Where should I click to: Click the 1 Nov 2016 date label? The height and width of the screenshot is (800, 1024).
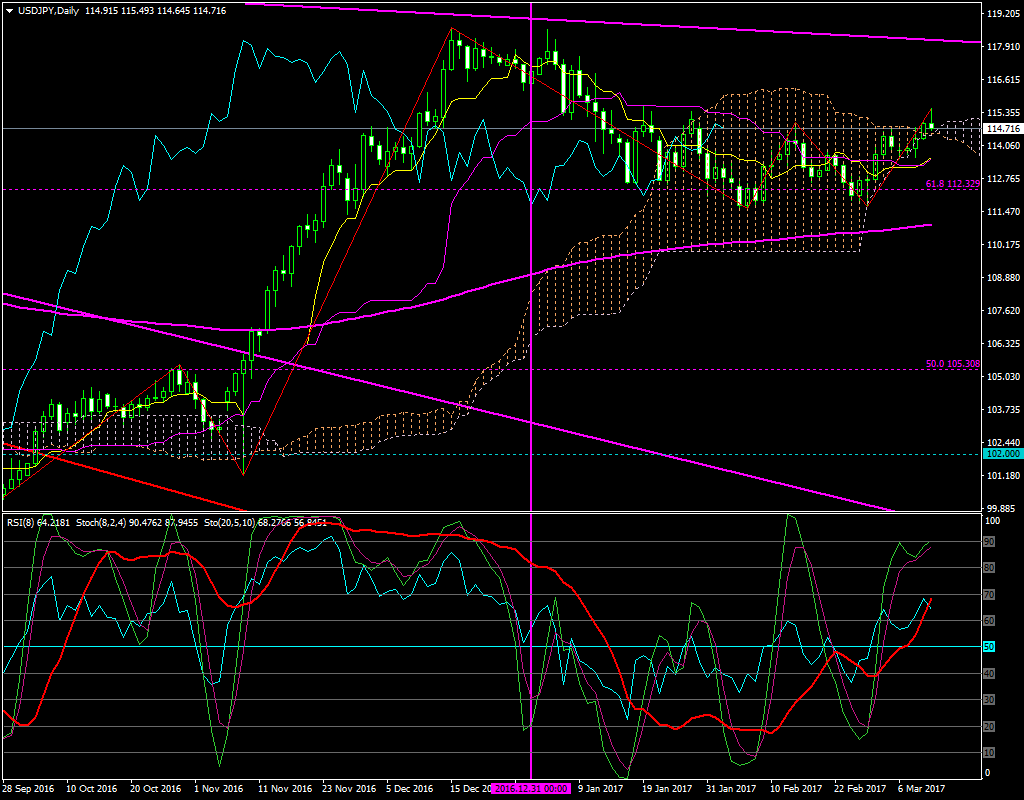[x=219, y=789]
